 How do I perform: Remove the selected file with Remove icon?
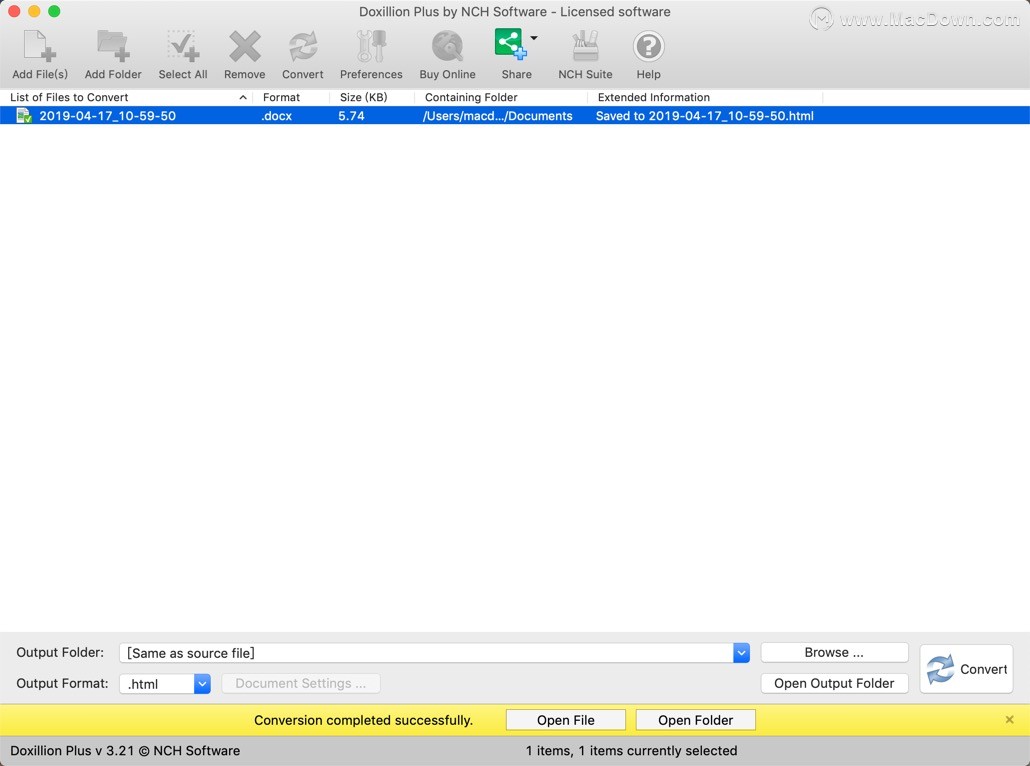coord(244,47)
